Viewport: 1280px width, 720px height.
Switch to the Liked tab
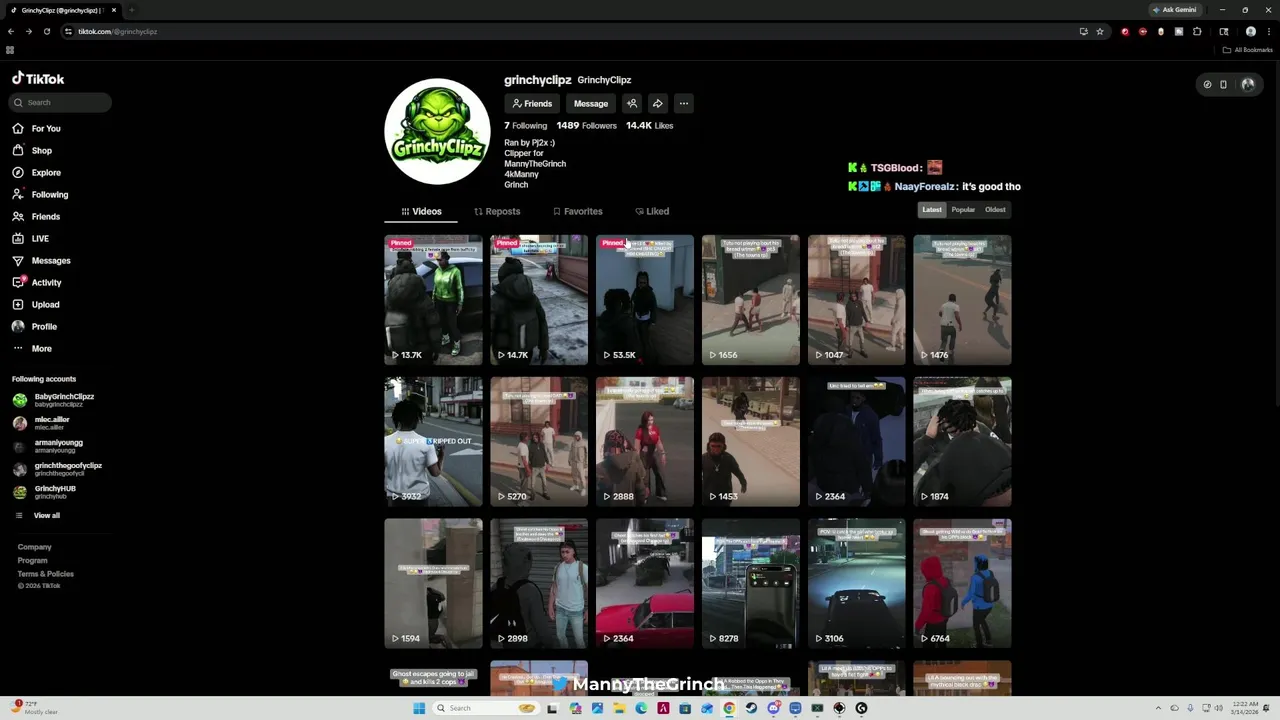[652, 211]
